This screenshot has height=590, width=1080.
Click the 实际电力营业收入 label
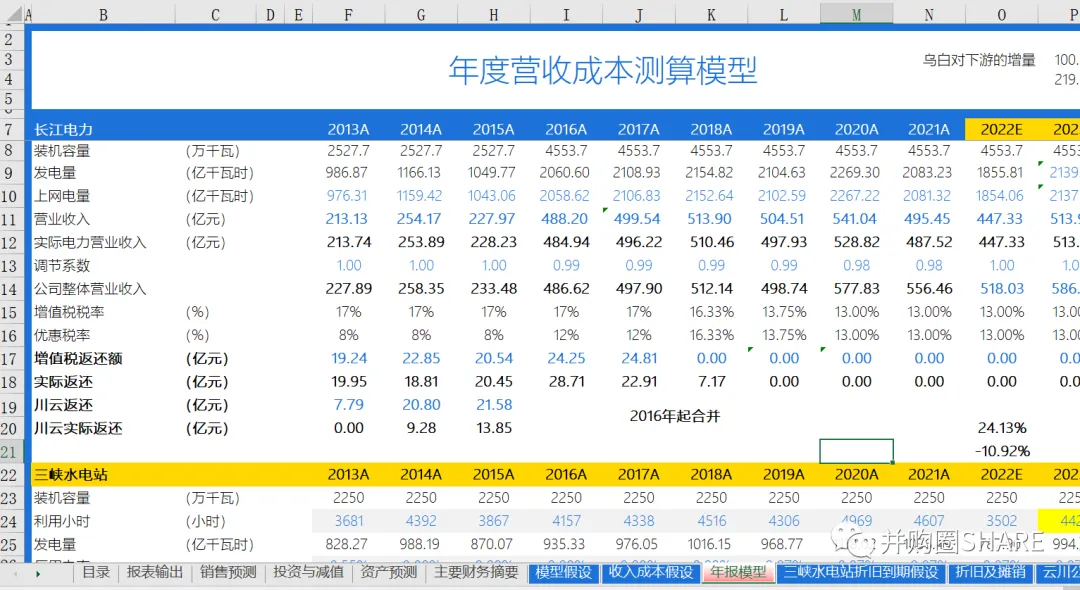pyautogui.click(x=90, y=243)
